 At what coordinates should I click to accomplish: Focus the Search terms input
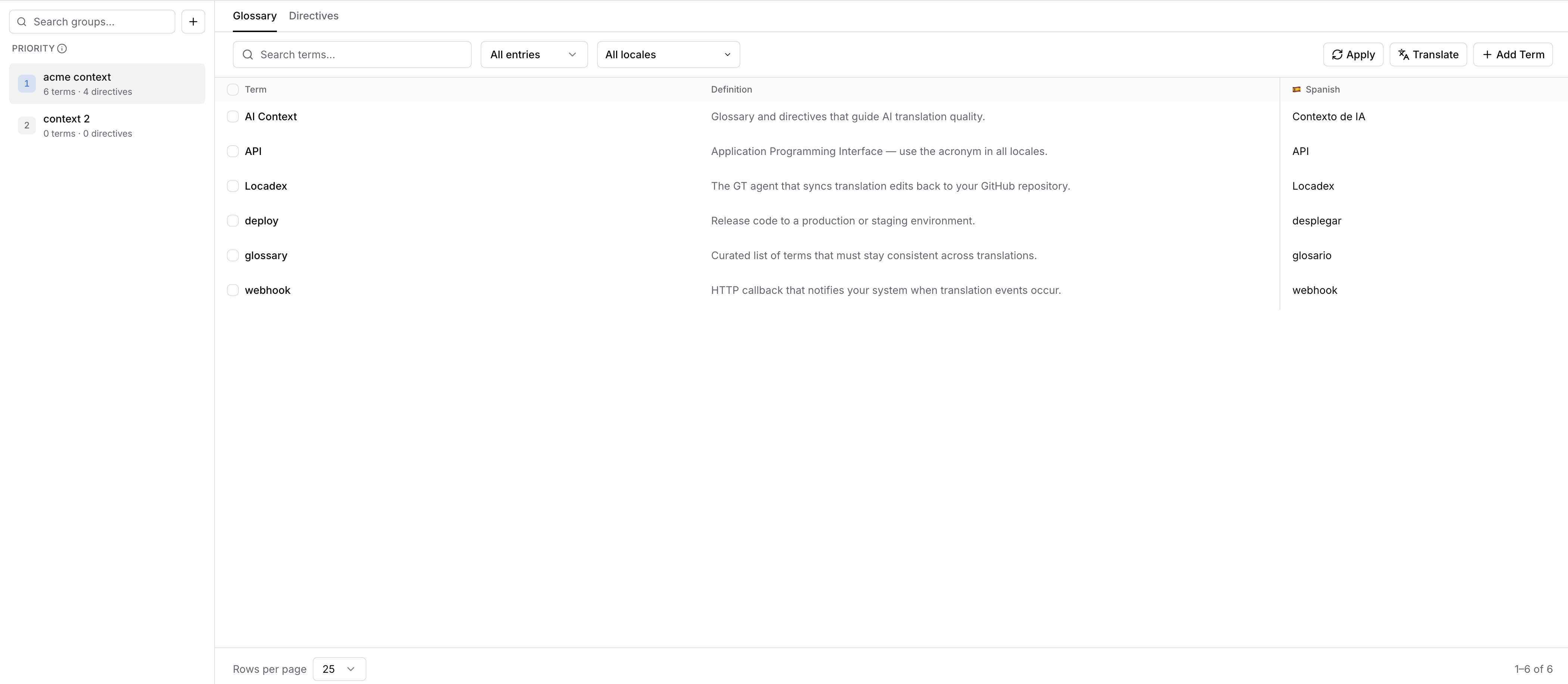(x=352, y=55)
